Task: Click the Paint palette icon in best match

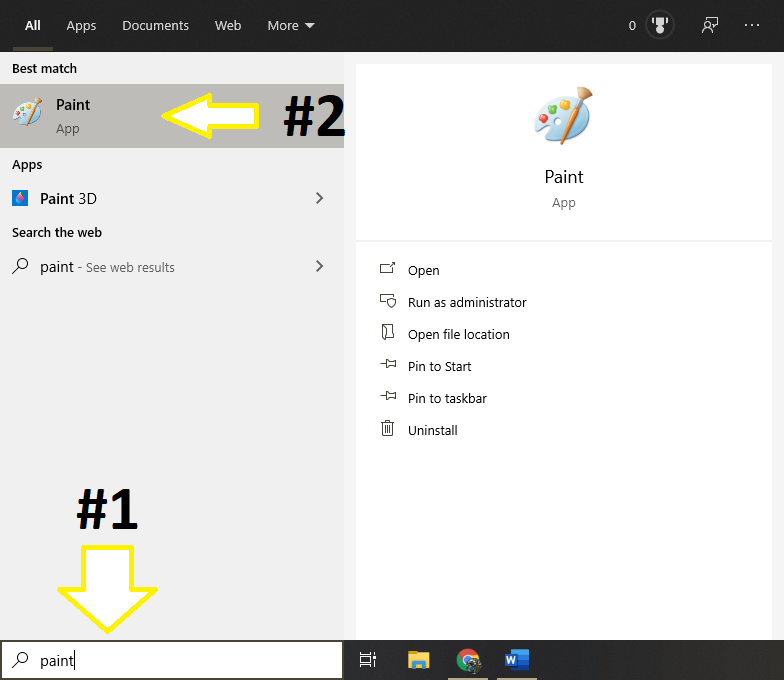Action: pyautogui.click(x=27, y=112)
